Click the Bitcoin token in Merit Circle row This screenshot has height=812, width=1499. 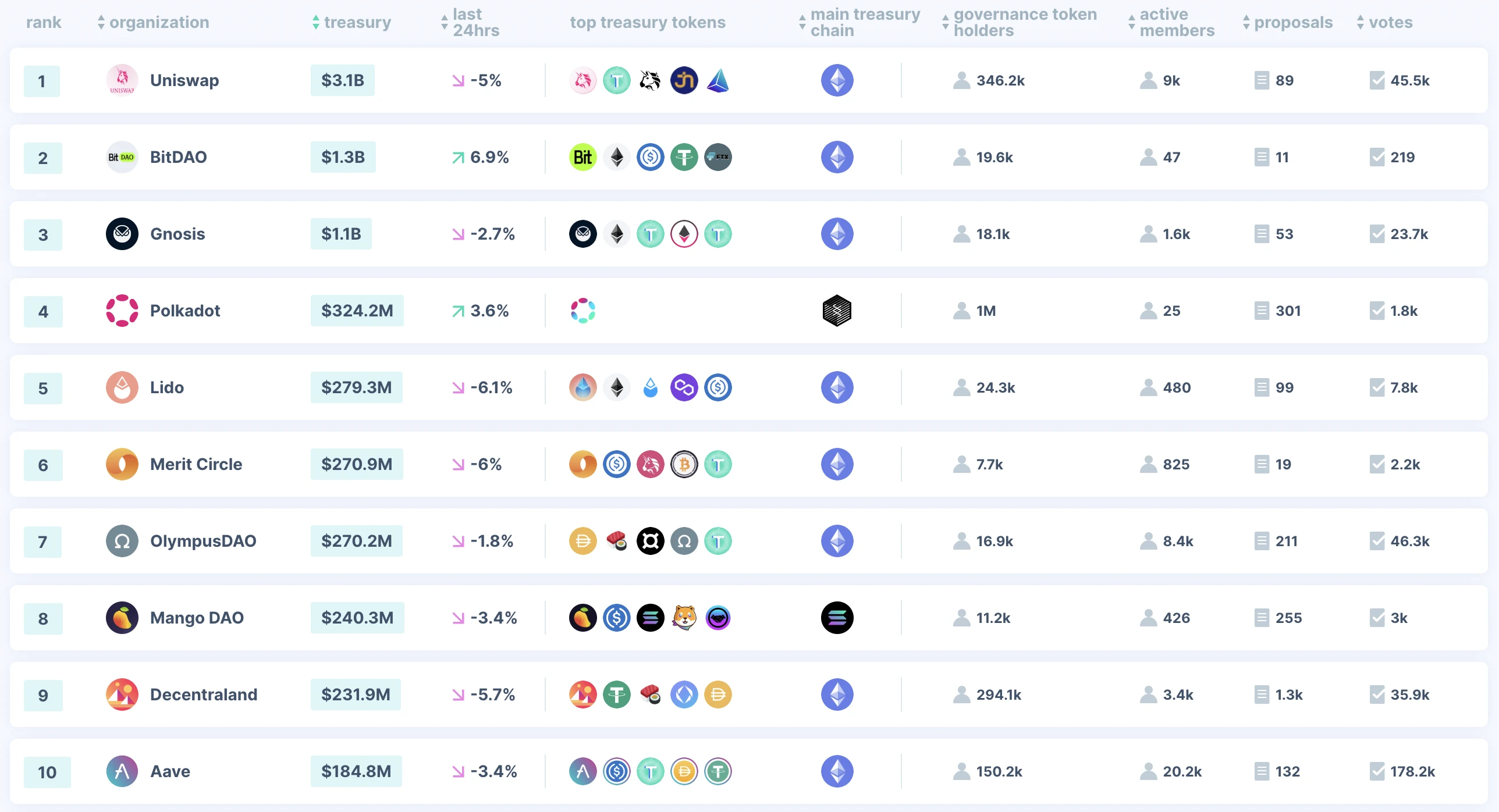[x=684, y=464]
